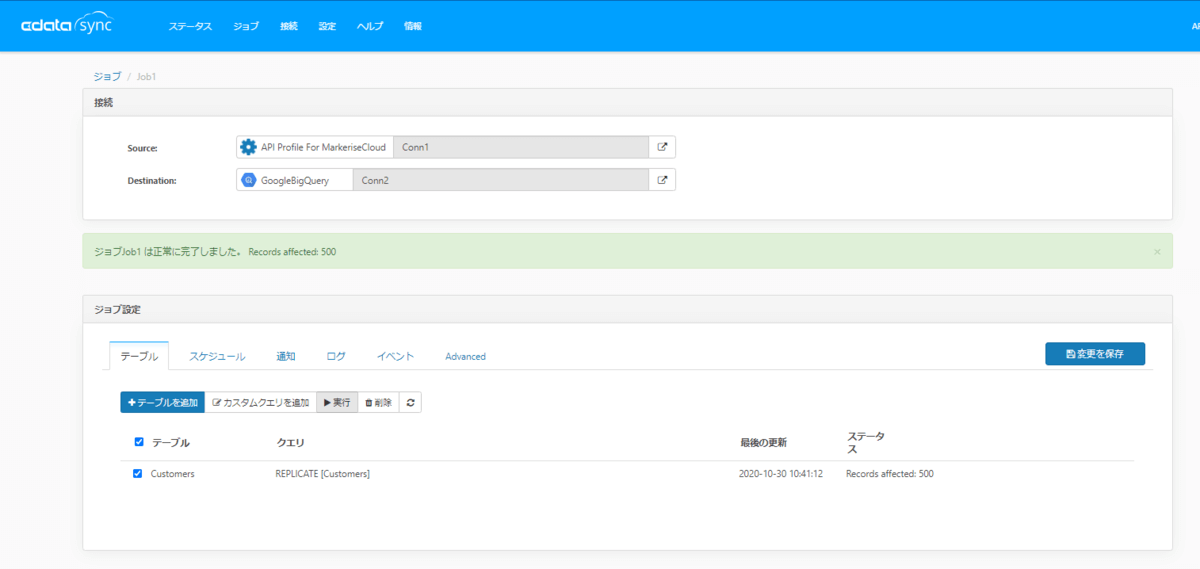Viewport: 1200px width, 569px height.
Task: Open Destination connection external link icon
Action: 662,180
